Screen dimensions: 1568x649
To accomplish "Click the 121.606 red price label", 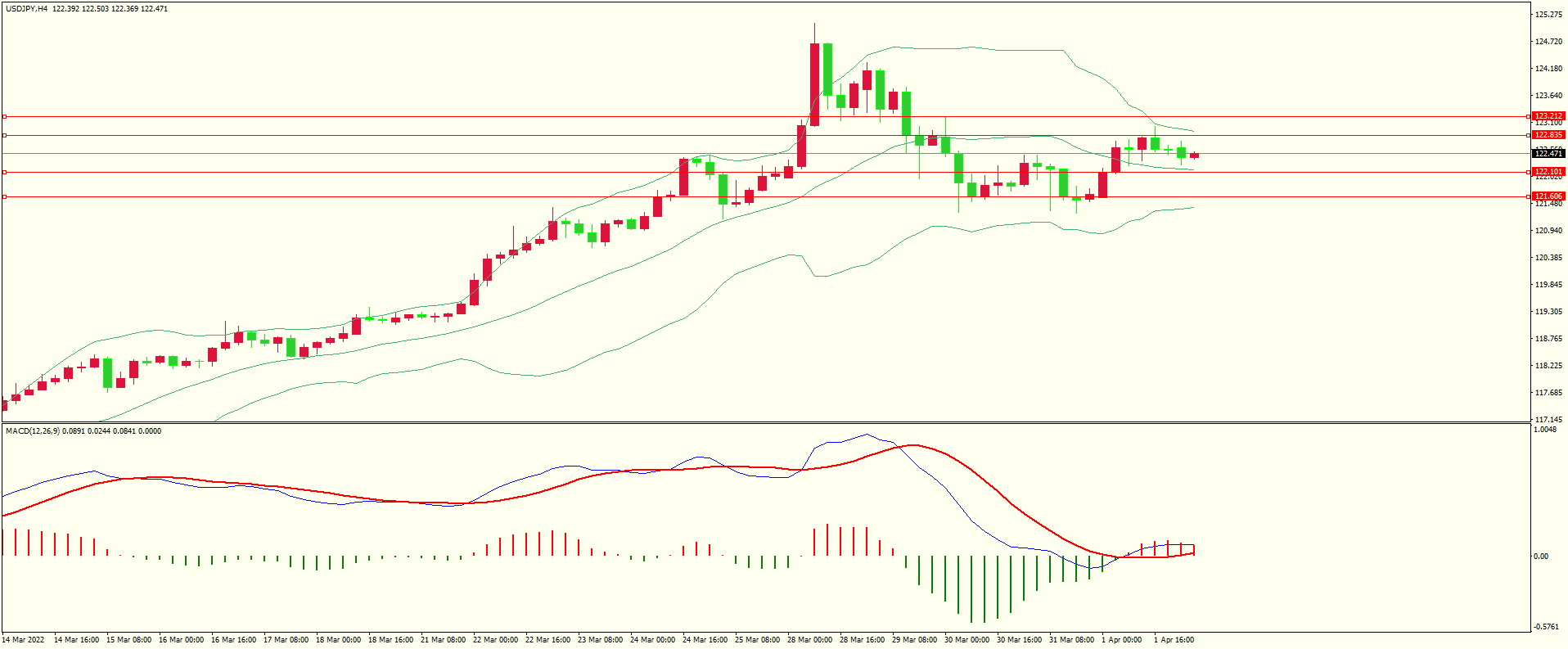I will (1548, 196).
